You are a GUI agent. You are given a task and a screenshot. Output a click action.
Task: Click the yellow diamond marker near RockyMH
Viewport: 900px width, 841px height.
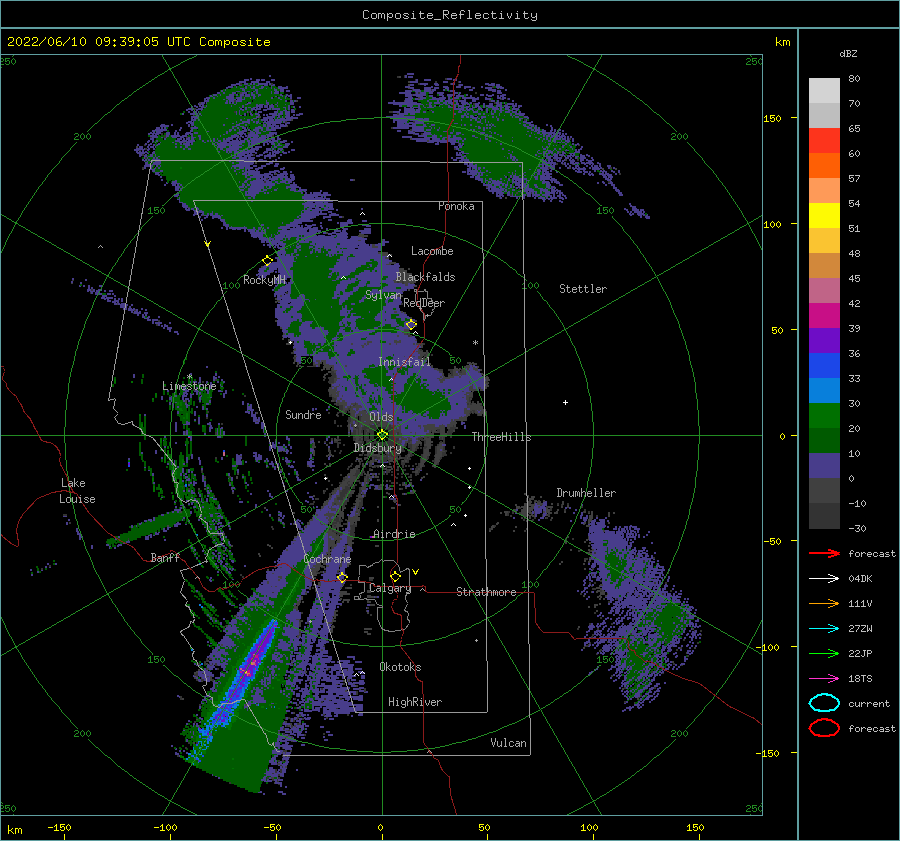click(x=267, y=261)
